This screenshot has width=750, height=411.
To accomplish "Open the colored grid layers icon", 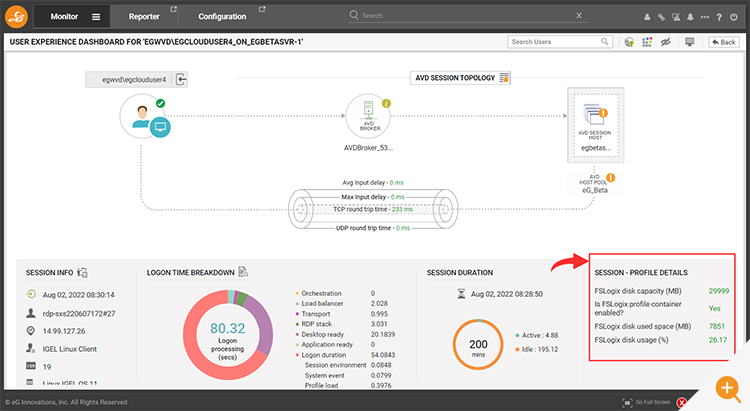I will [x=647, y=42].
